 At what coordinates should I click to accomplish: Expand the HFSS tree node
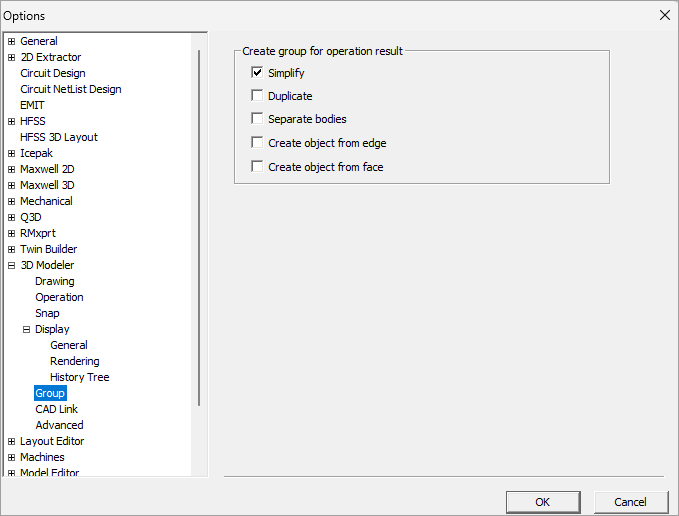click(11, 121)
